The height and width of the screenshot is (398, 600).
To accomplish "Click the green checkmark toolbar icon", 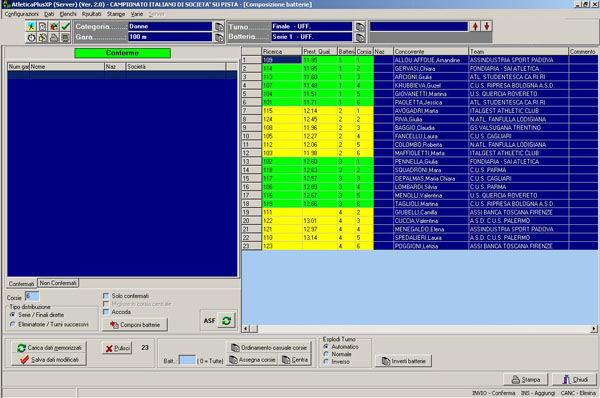I will 65,26.
